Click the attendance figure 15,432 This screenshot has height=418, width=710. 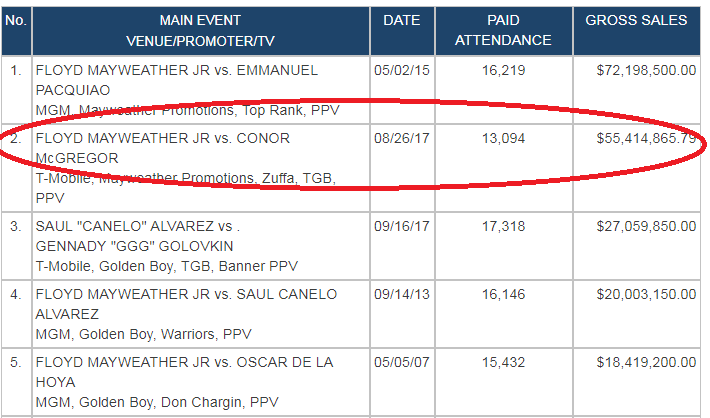click(x=503, y=362)
